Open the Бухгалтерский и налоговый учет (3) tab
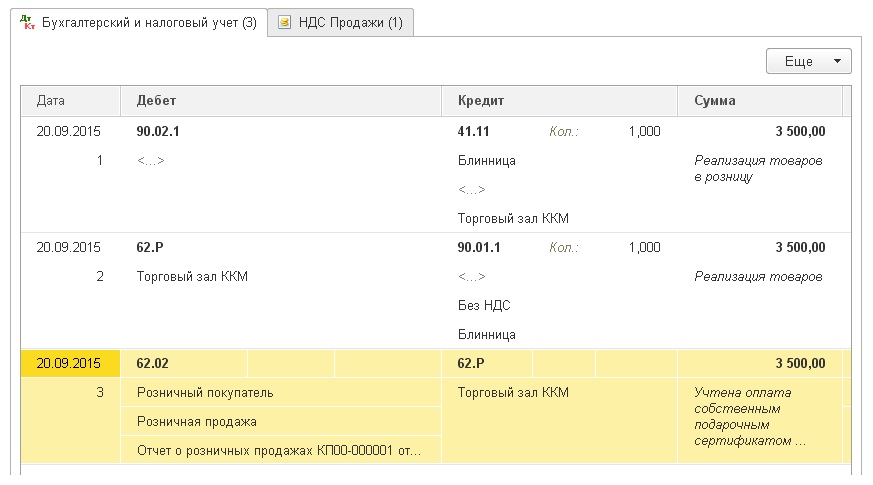 pyautogui.click(x=139, y=23)
